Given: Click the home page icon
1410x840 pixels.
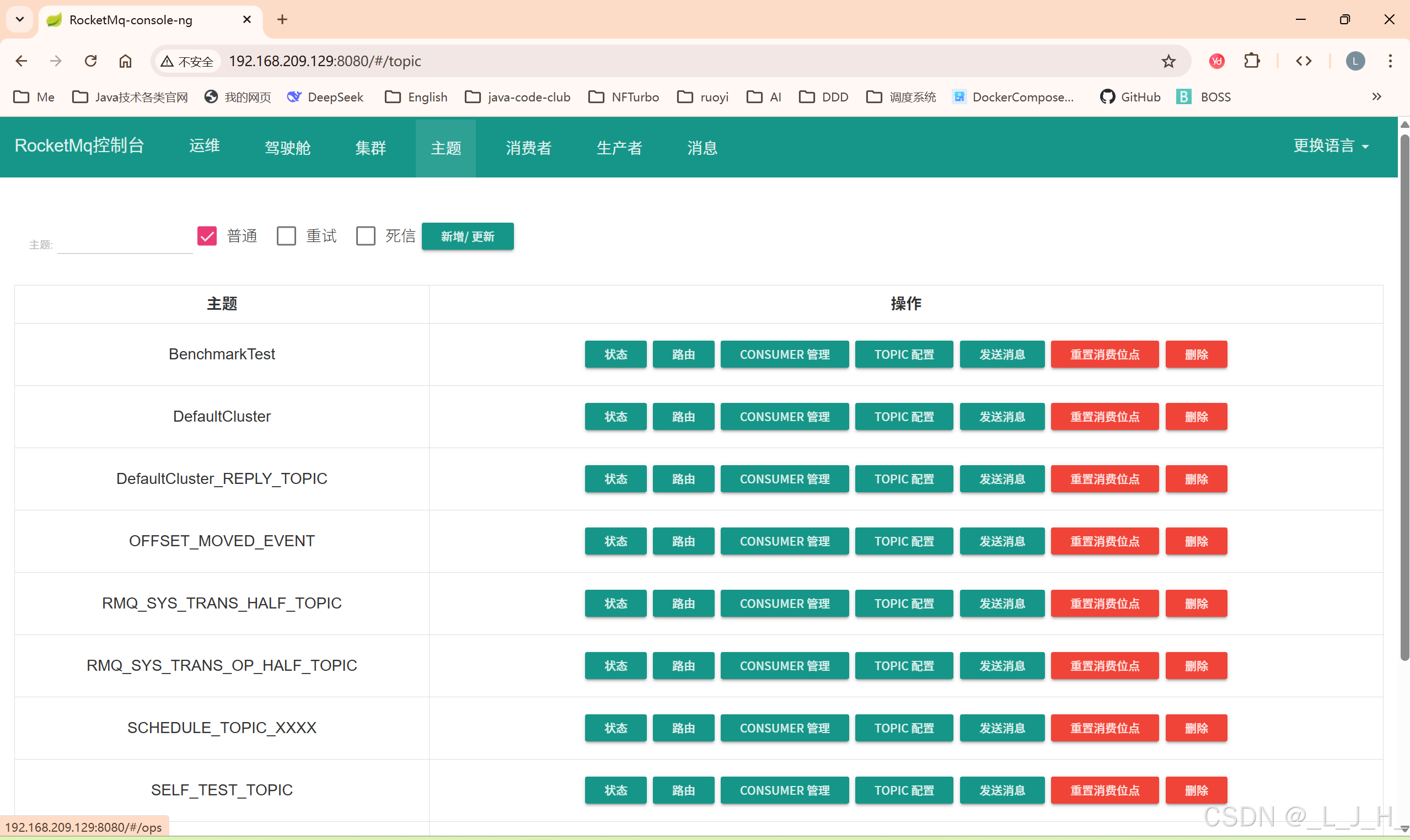Looking at the screenshot, I should tap(125, 61).
